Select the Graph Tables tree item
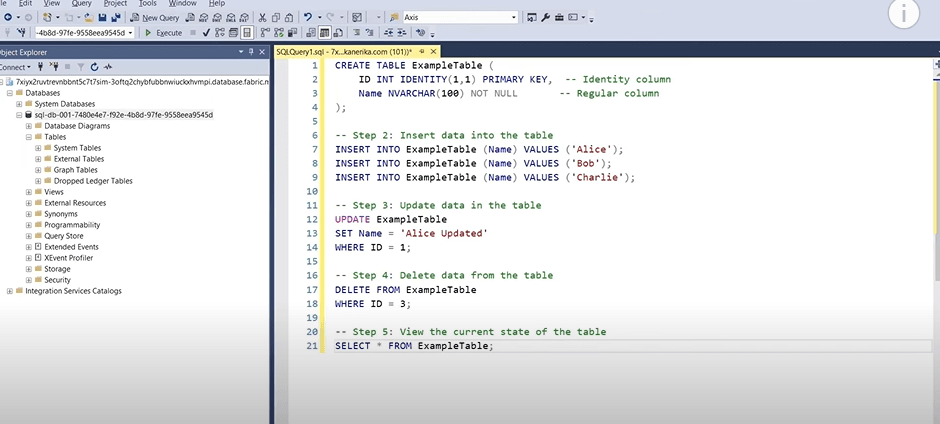The height and width of the screenshot is (424, 940). point(76,170)
